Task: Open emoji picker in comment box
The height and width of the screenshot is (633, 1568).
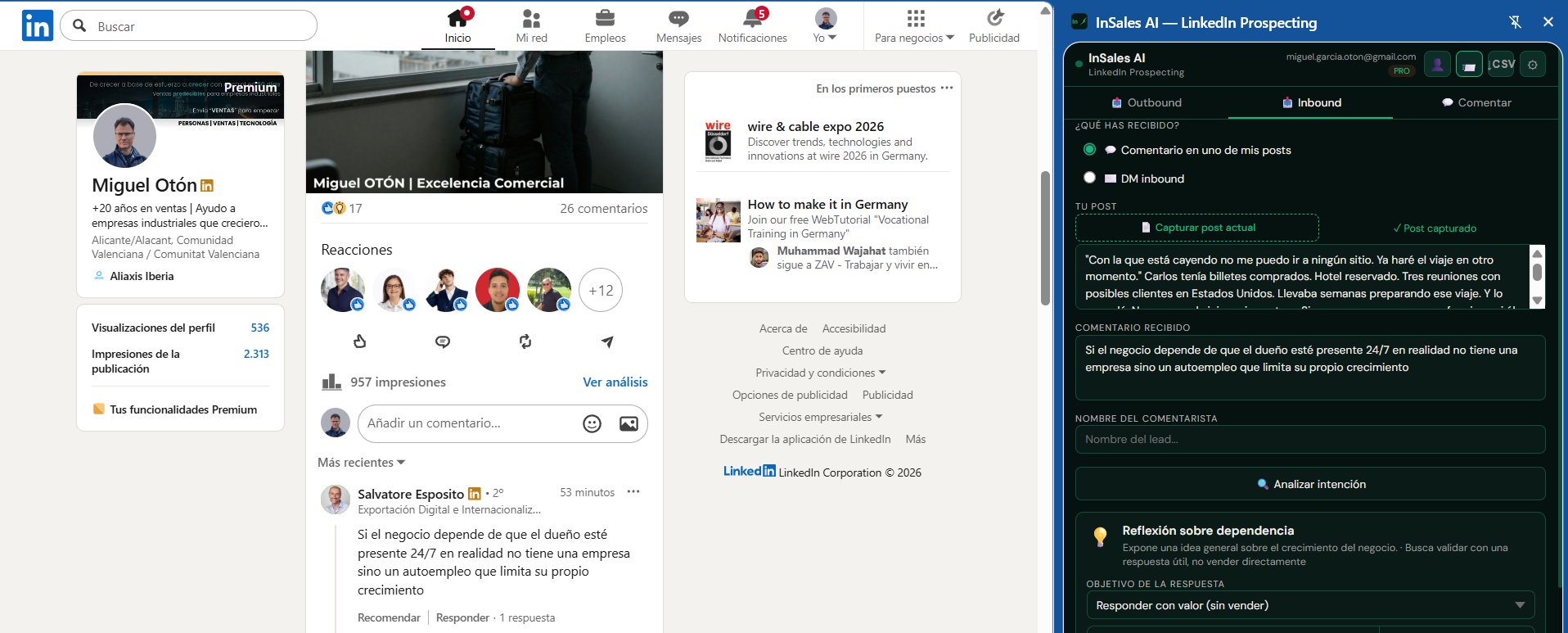Action: coord(592,423)
